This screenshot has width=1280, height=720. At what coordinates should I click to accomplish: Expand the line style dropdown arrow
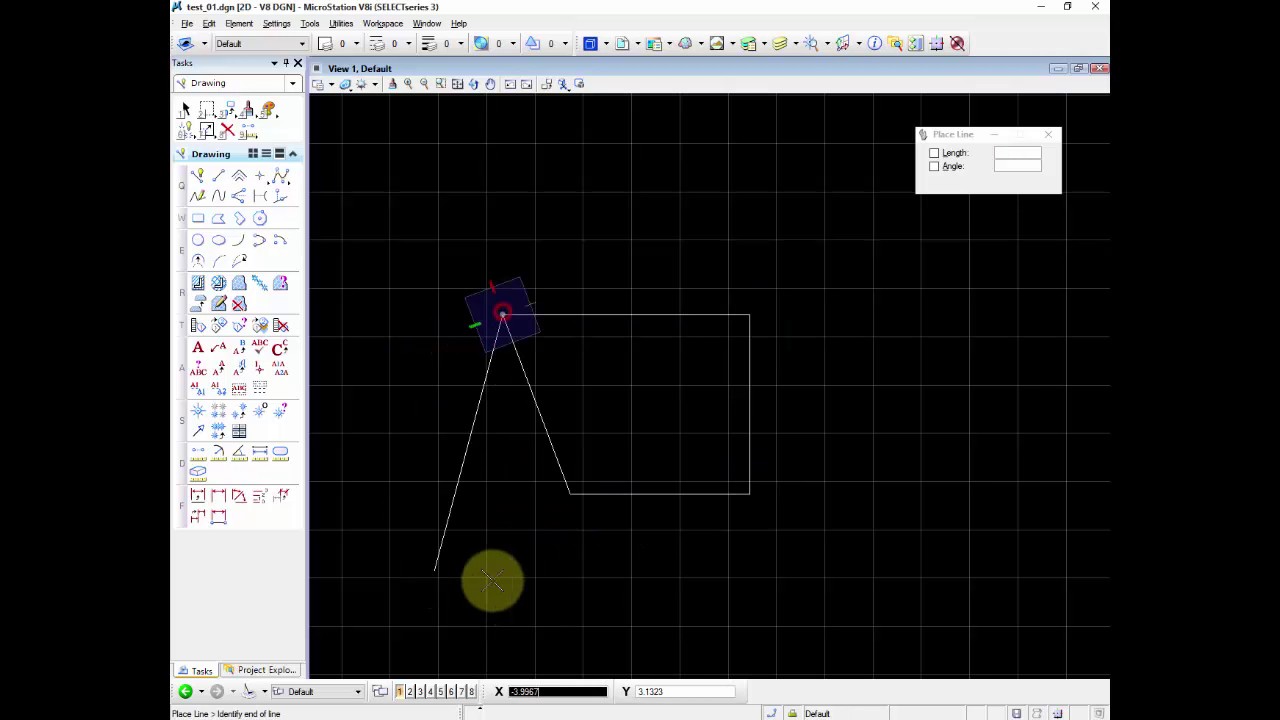coord(408,44)
